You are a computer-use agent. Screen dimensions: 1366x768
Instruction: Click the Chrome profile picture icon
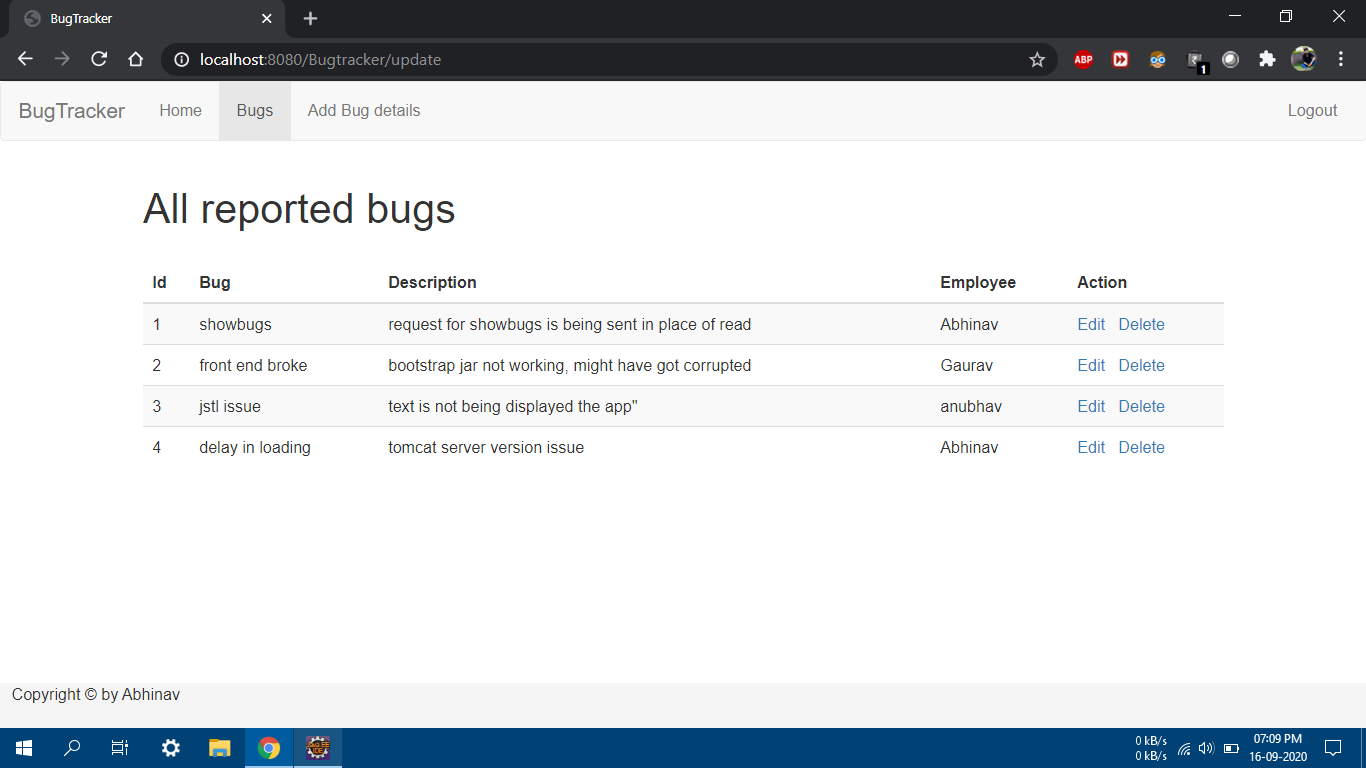1303,59
